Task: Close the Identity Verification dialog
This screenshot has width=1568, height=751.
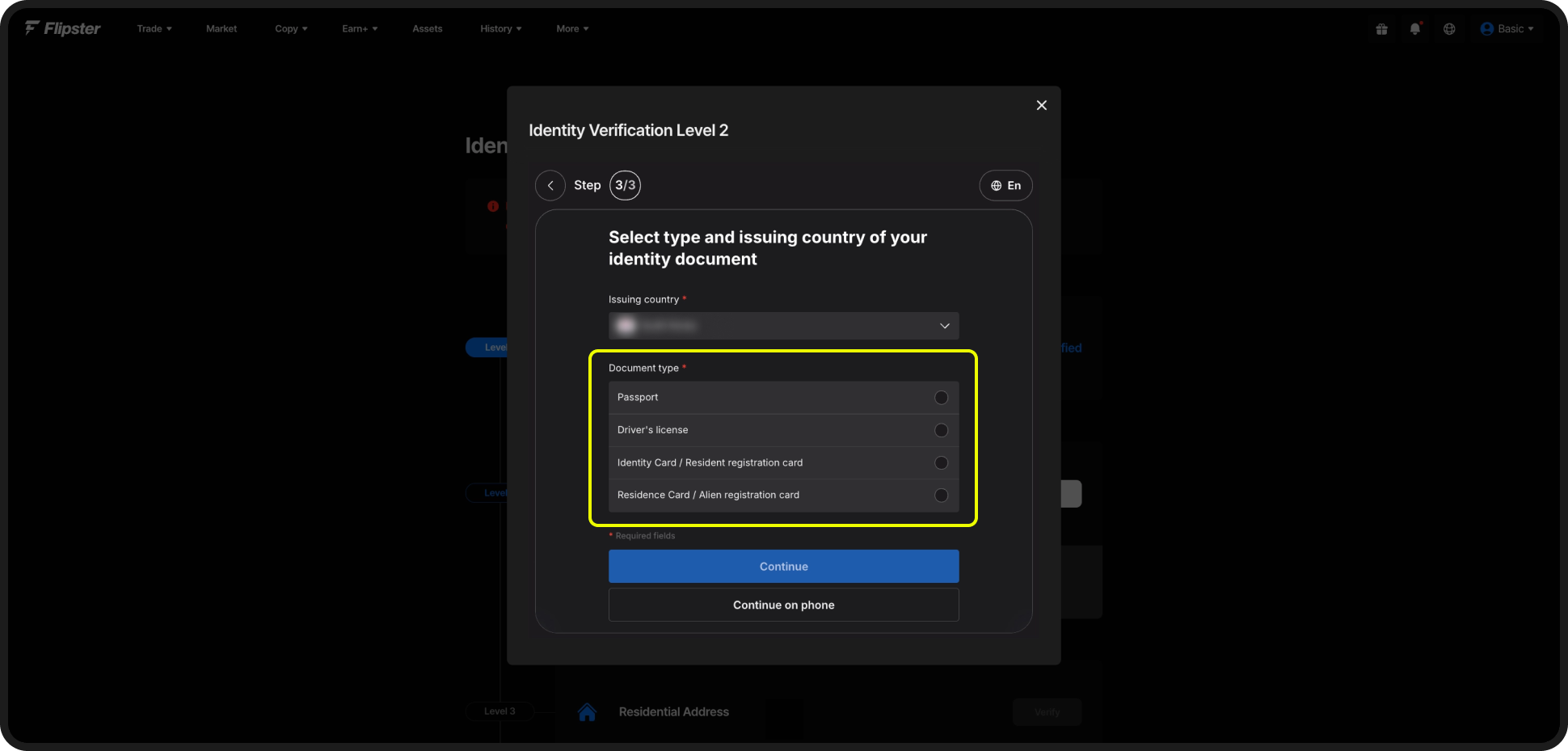Action: tap(1042, 105)
